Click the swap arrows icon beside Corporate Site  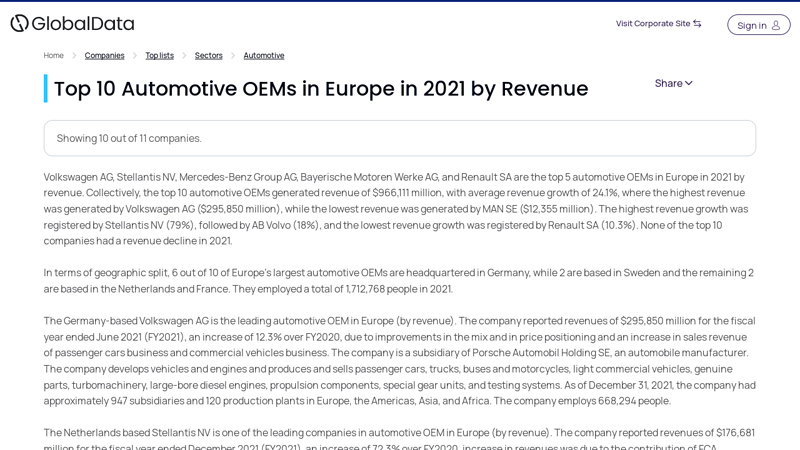697,23
